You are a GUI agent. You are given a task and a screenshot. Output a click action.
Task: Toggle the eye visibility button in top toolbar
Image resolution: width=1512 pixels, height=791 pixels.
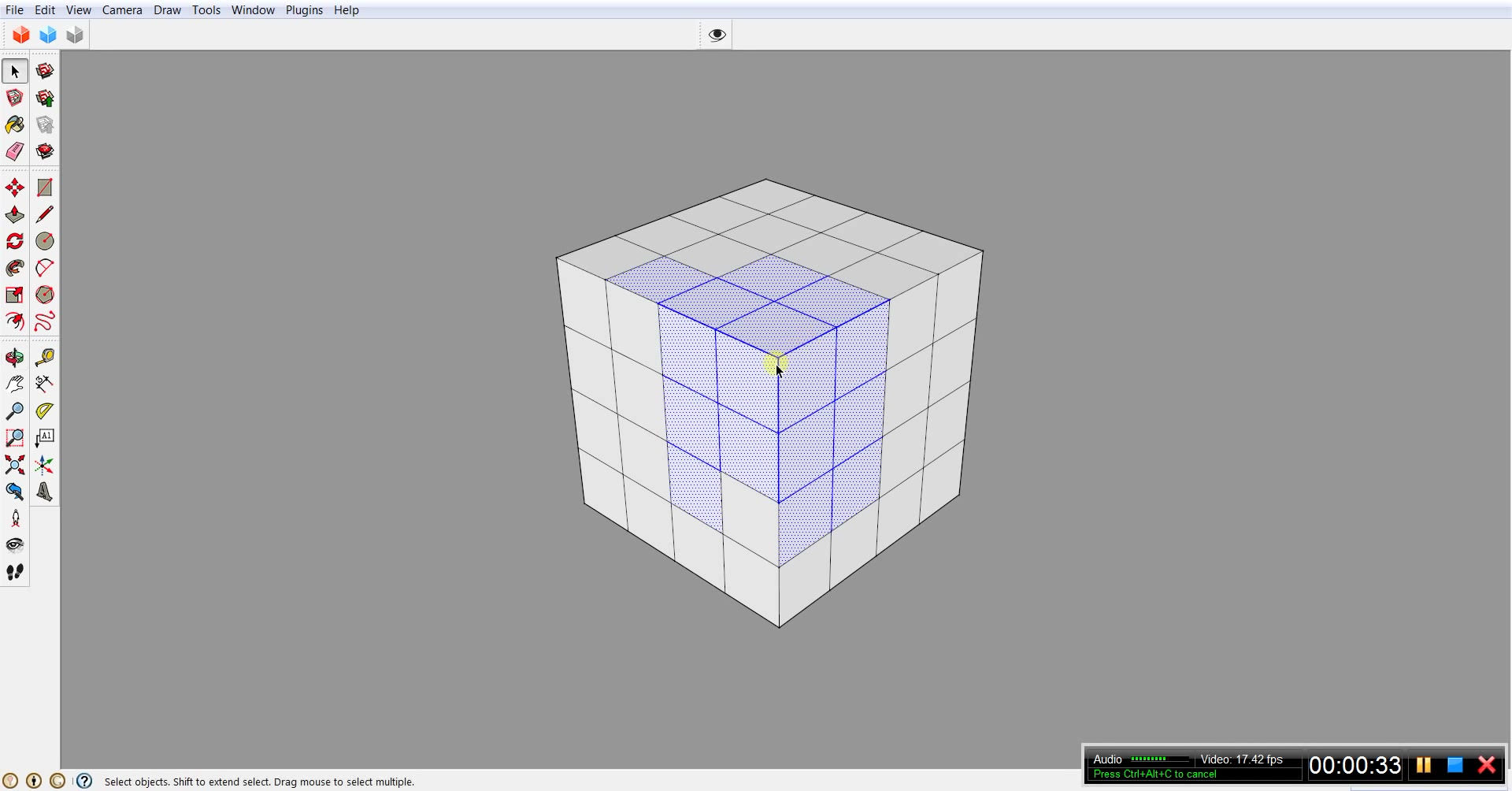coord(717,35)
